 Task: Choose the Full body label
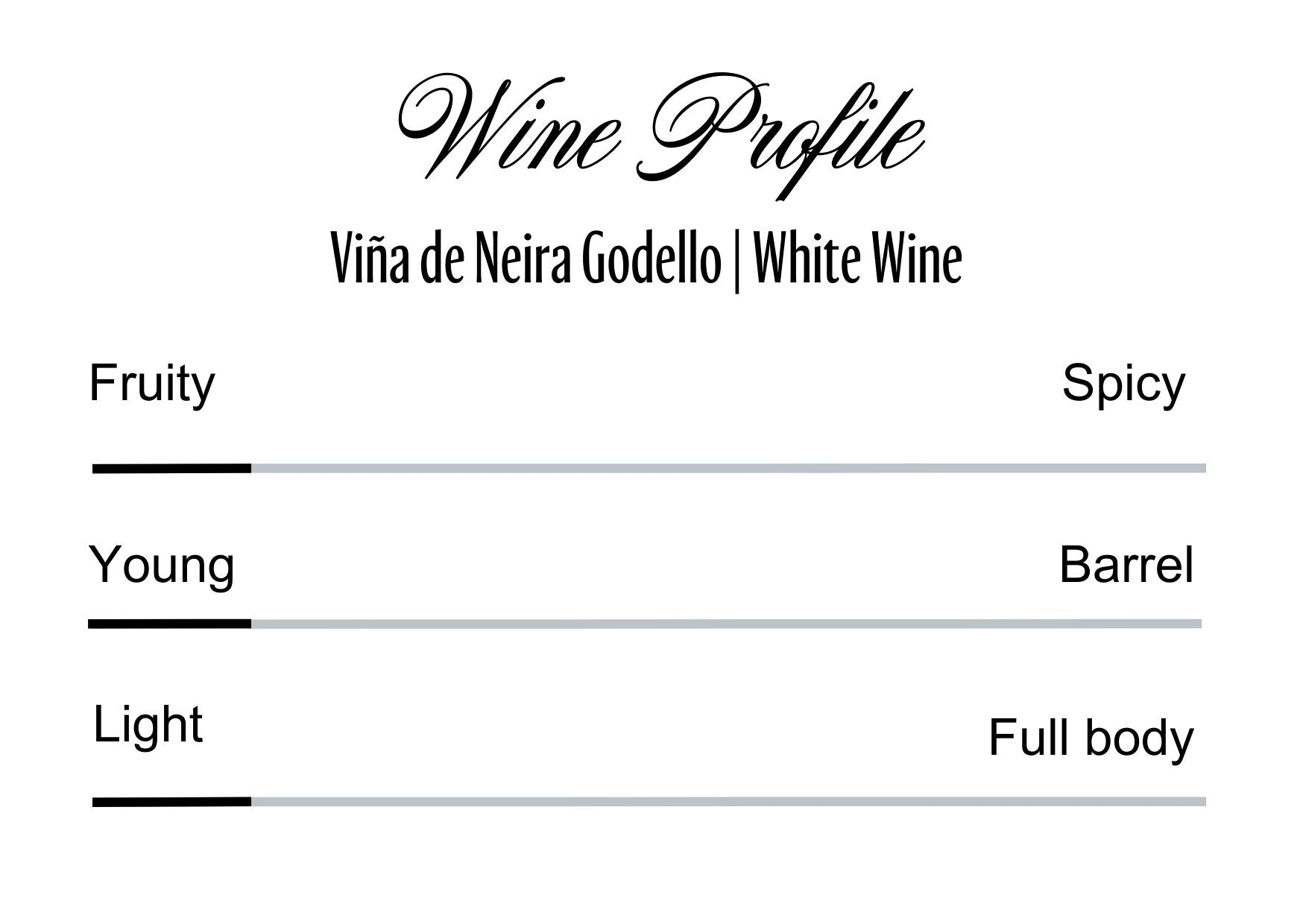[x=1091, y=738]
